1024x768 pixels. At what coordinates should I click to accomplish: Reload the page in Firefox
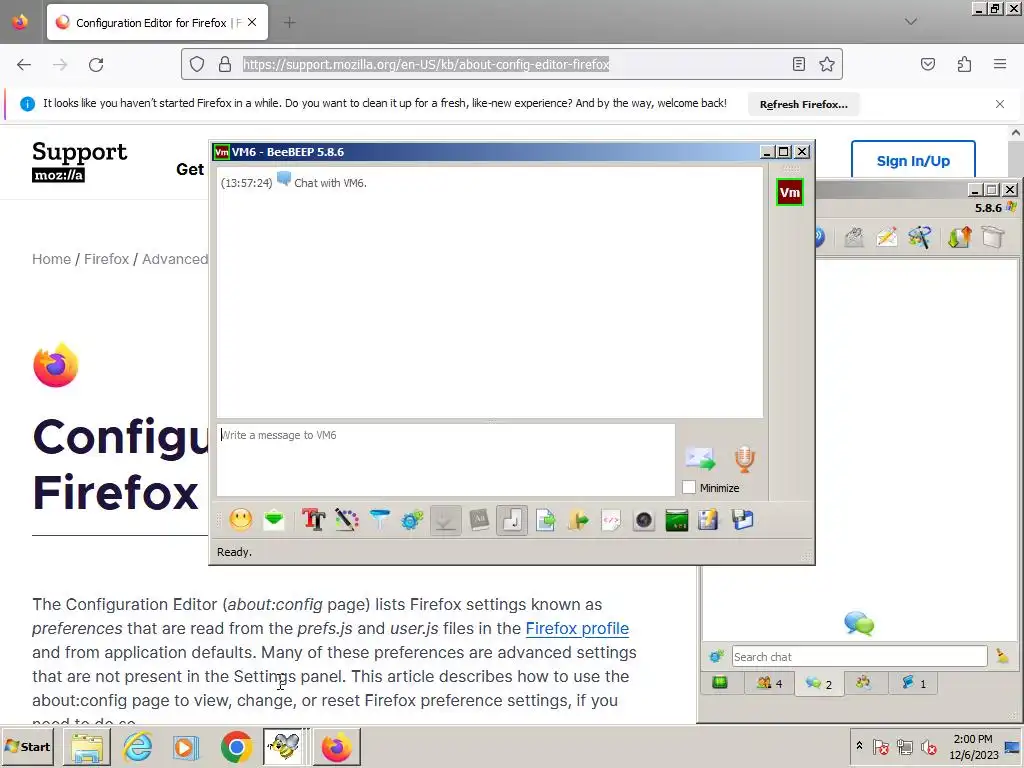point(96,64)
